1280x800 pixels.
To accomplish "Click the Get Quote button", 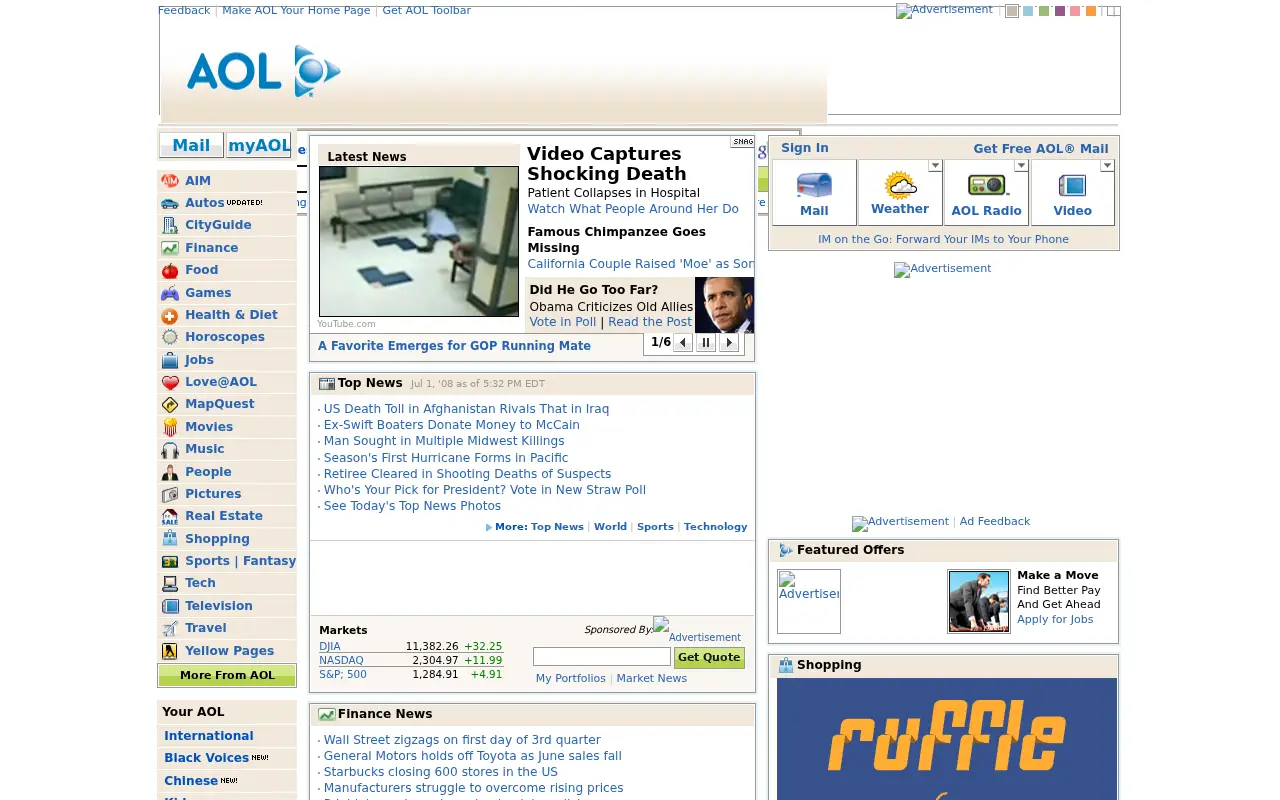I will click(x=709, y=658).
